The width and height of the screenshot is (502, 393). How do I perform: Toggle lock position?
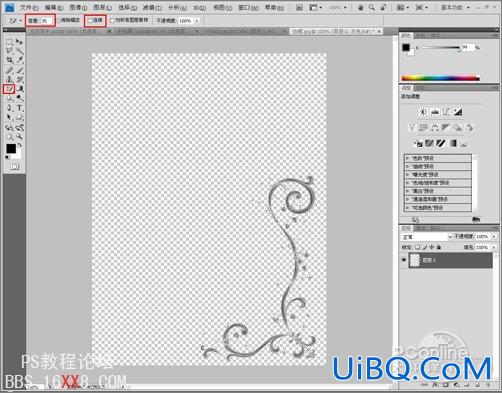432,247
